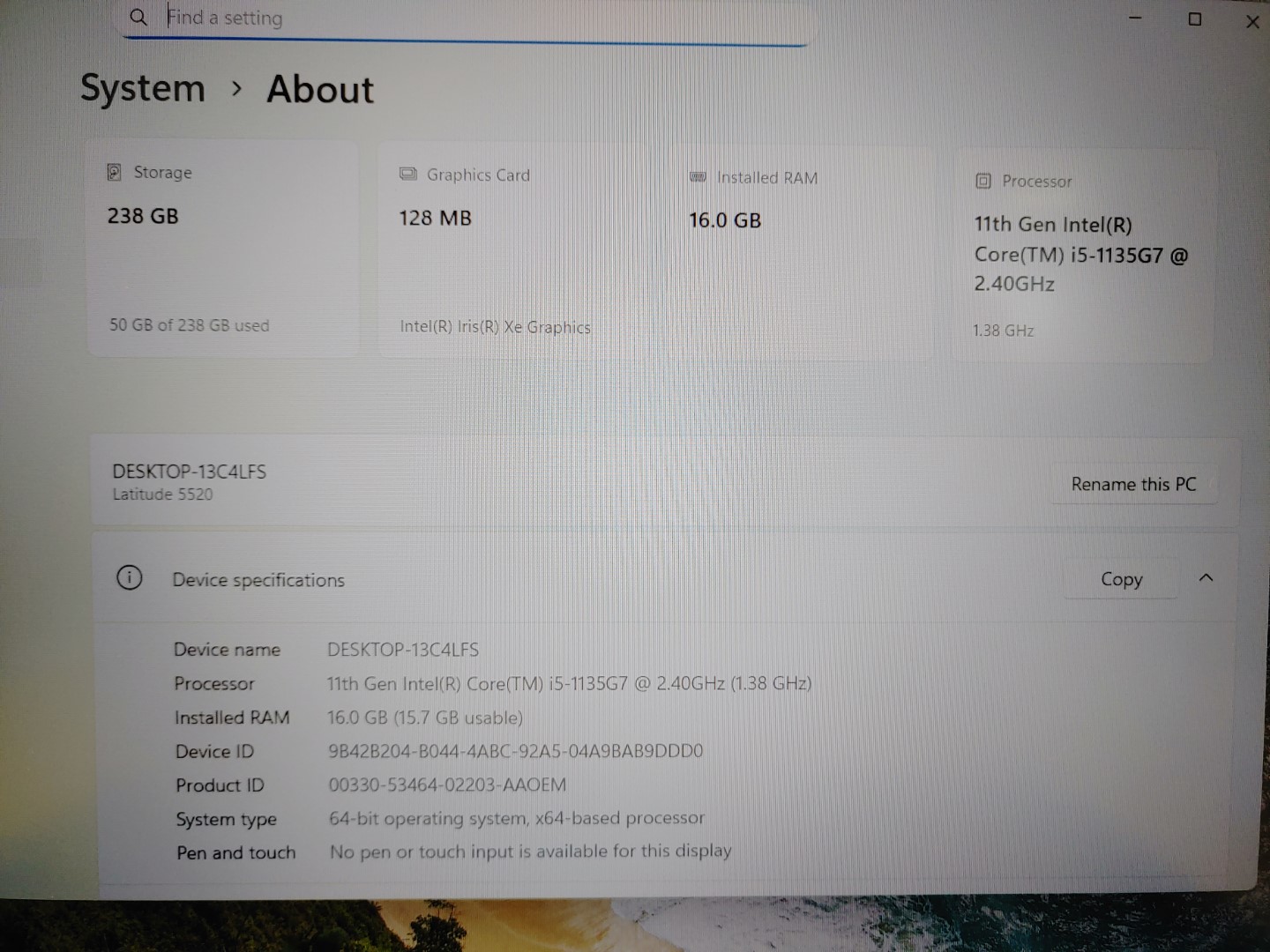Collapse the Device specifications section
This screenshot has height=952, width=1270.
1206,578
